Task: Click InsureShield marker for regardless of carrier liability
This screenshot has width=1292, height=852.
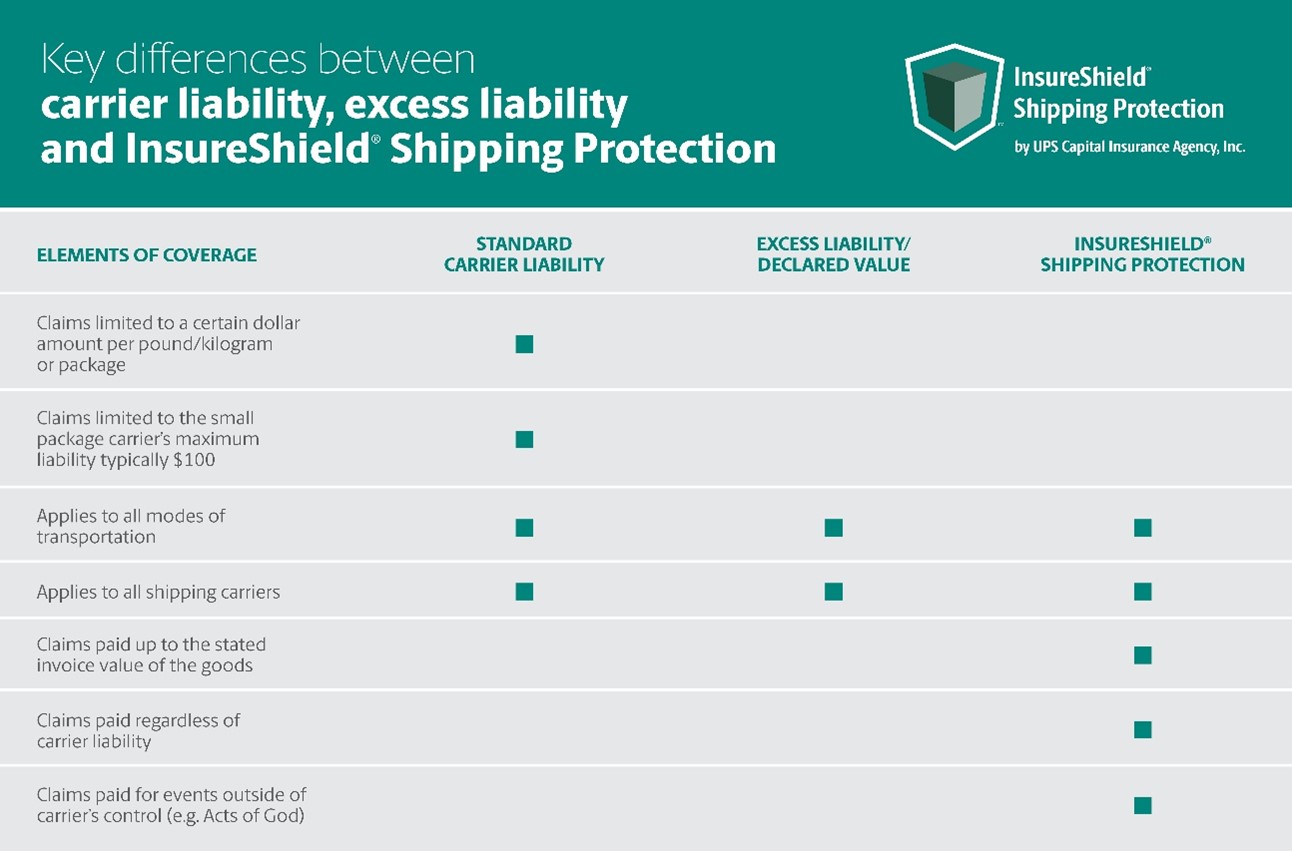Action: pyautogui.click(x=1143, y=730)
